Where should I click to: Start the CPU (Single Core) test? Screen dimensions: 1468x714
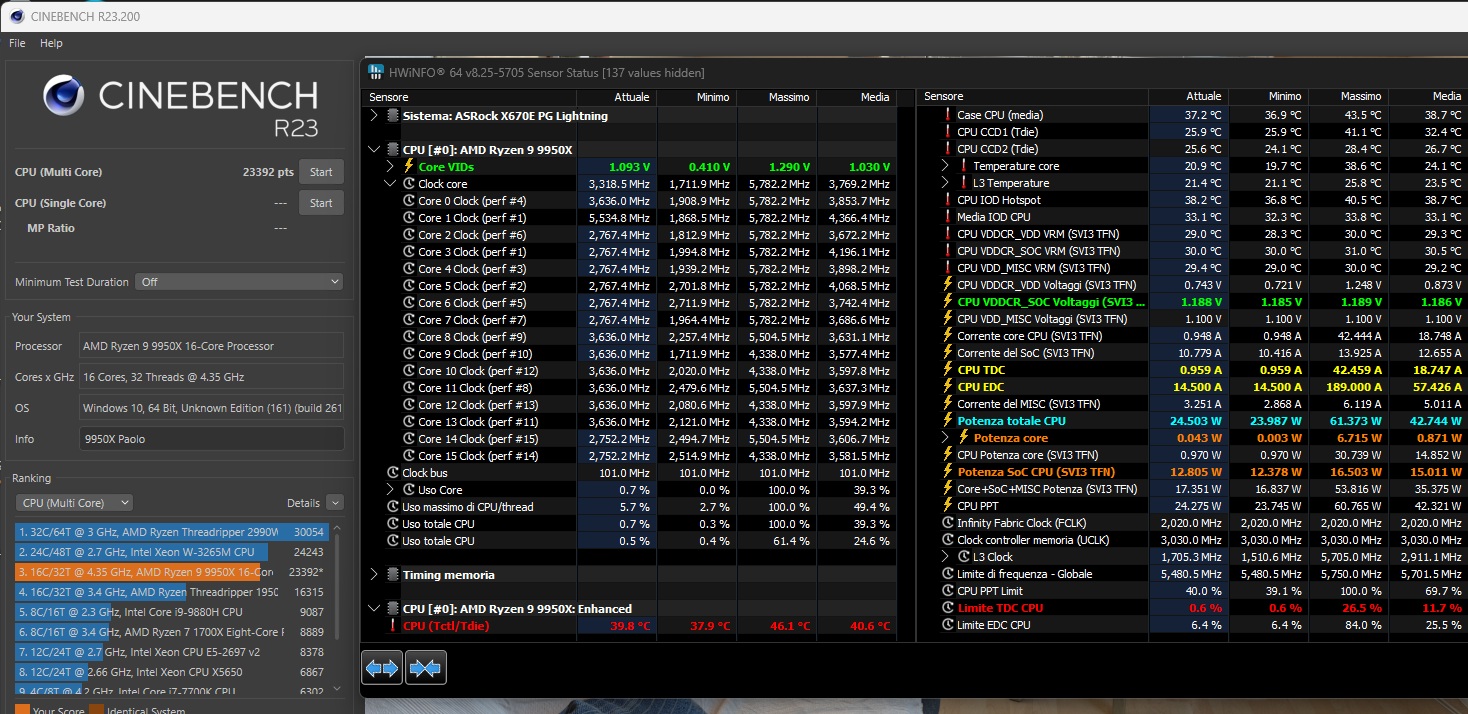point(321,203)
